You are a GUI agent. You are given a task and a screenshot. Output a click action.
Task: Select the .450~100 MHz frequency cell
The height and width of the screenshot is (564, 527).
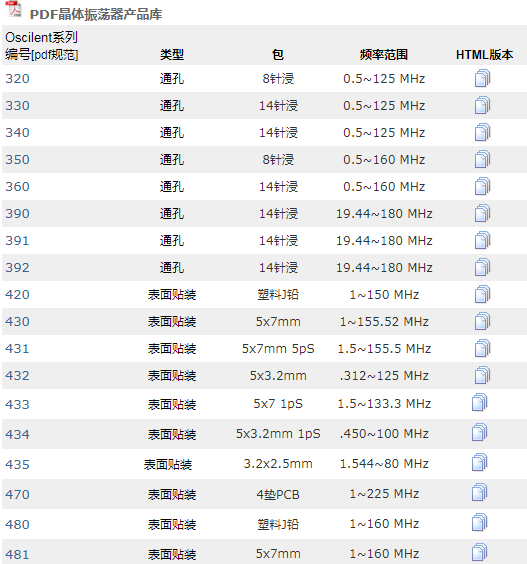[384, 433]
